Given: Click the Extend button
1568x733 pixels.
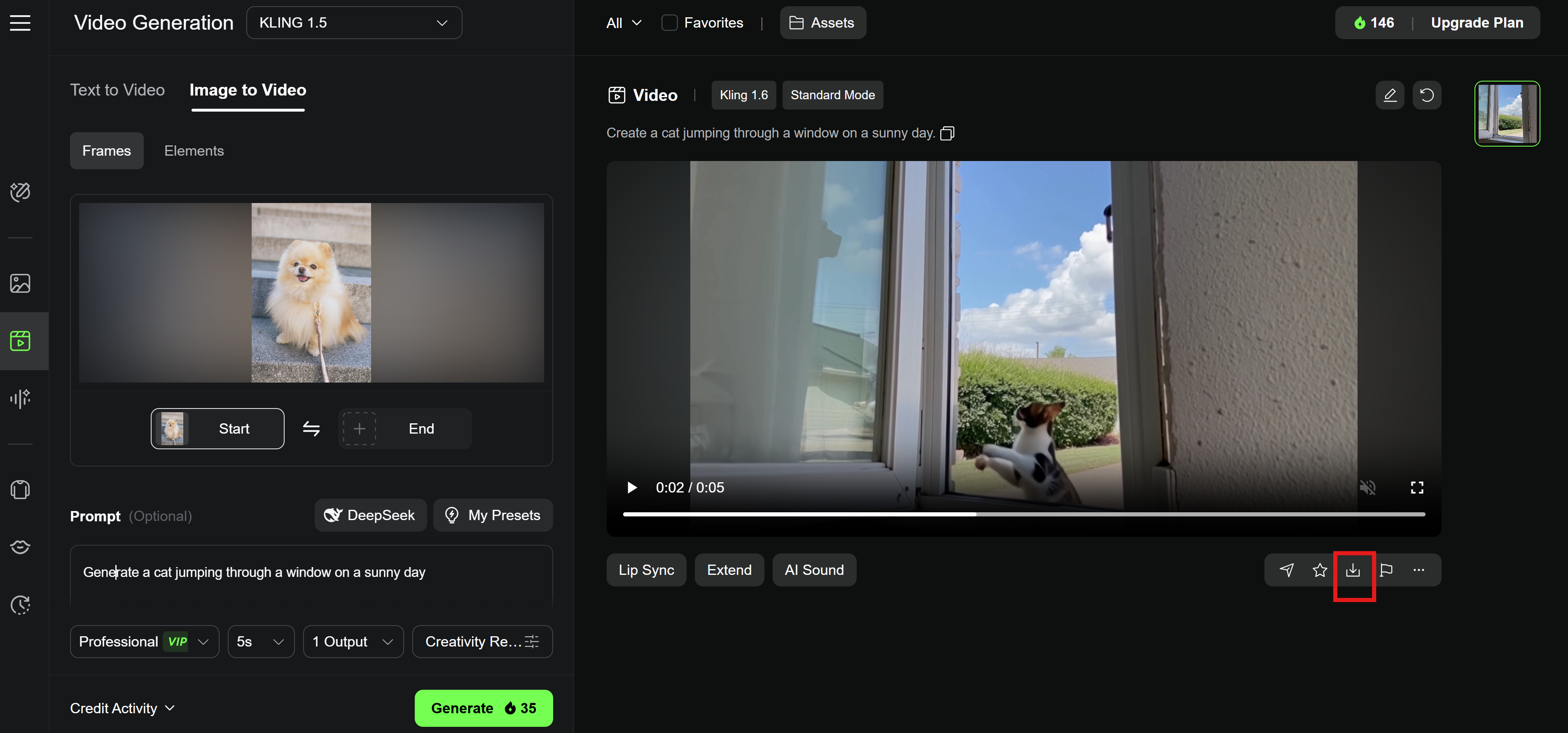Looking at the screenshot, I should click(x=729, y=570).
